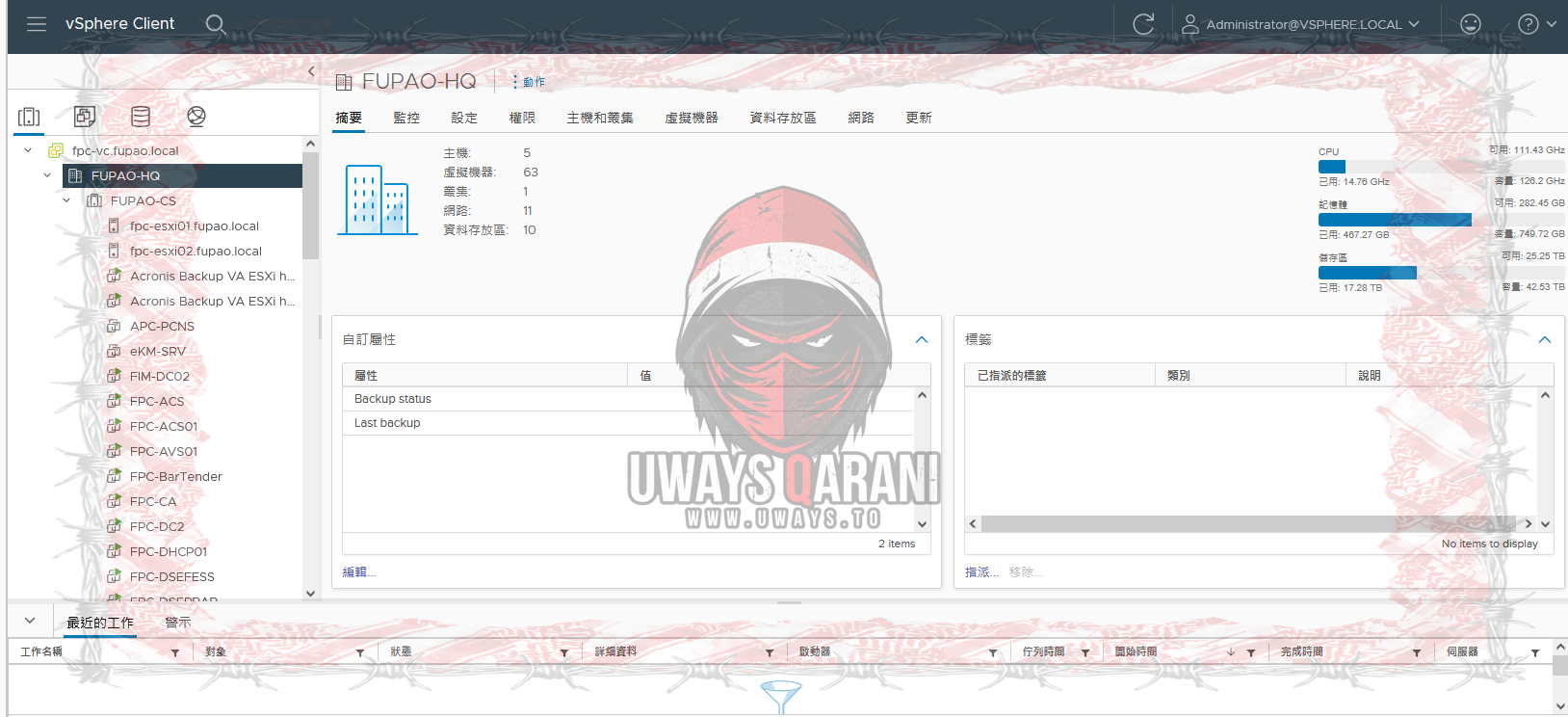Image resolution: width=1568 pixels, height=717 pixels.
Task: Click the FPC-ACS virtual machine icon
Action: pyautogui.click(x=114, y=401)
